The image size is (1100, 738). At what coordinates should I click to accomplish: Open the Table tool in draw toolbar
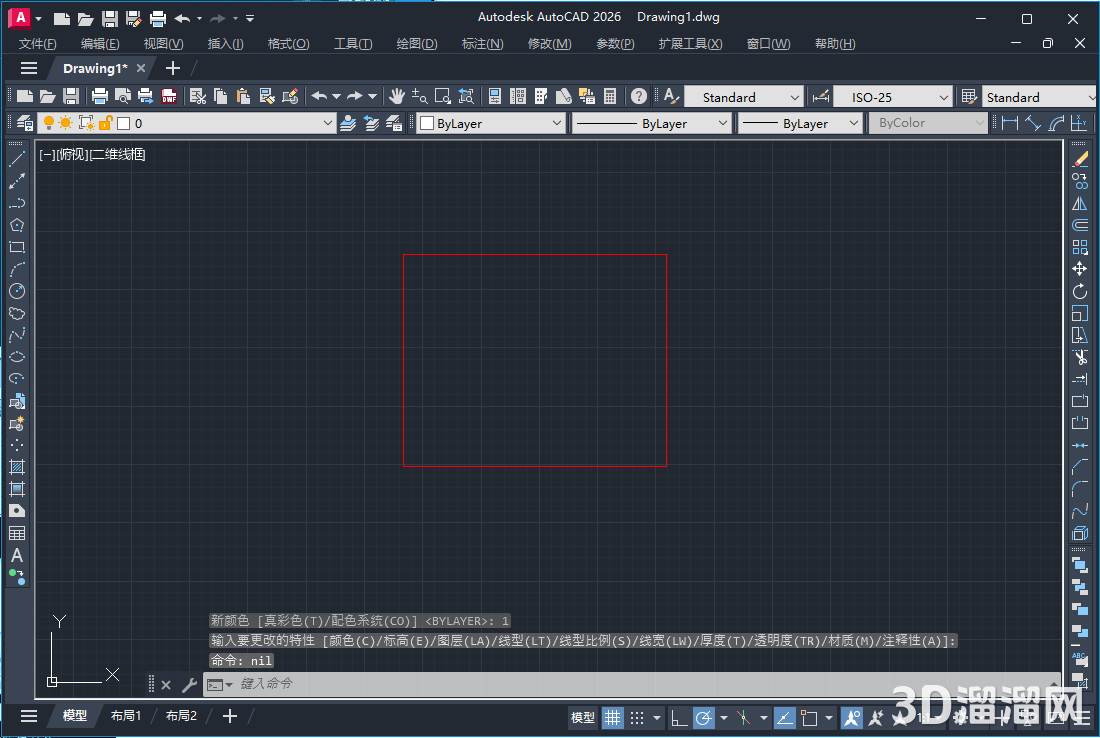[17, 533]
